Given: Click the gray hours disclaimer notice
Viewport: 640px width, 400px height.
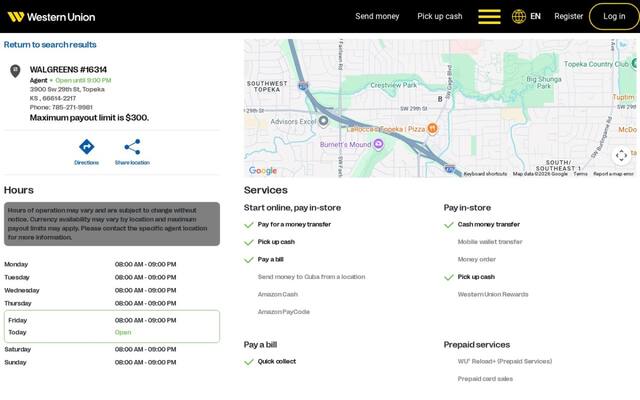Looking at the screenshot, I should 112,224.
